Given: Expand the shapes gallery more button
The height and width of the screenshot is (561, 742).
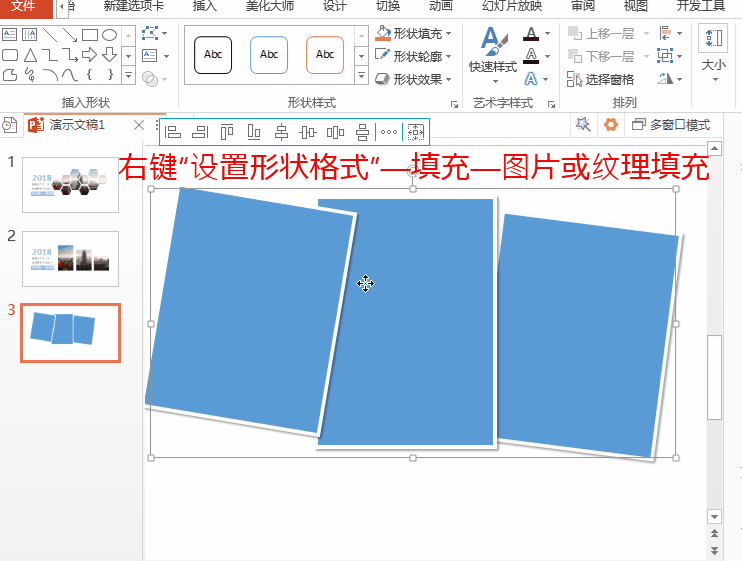Looking at the screenshot, I should coord(128,75).
